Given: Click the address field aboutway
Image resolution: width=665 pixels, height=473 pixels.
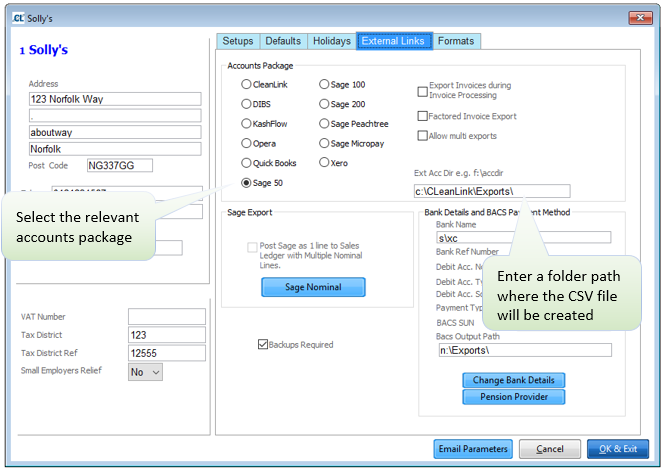Looking at the screenshot, I should tap(115, 132).
